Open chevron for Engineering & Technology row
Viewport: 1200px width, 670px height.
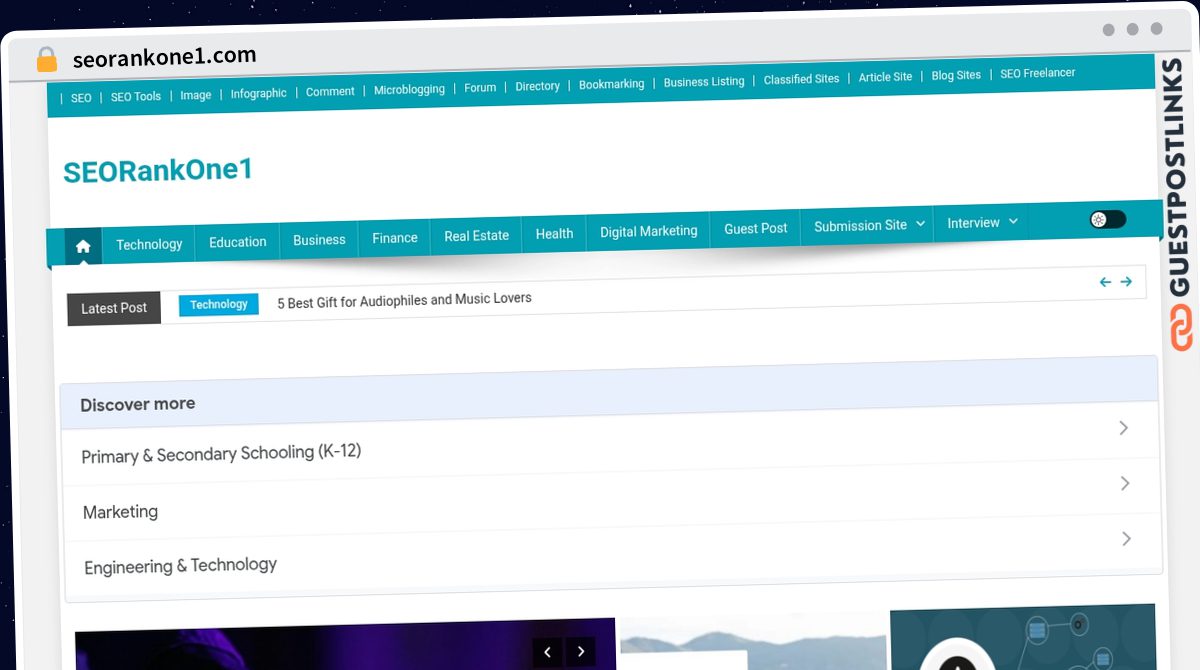click(1127, 539)
